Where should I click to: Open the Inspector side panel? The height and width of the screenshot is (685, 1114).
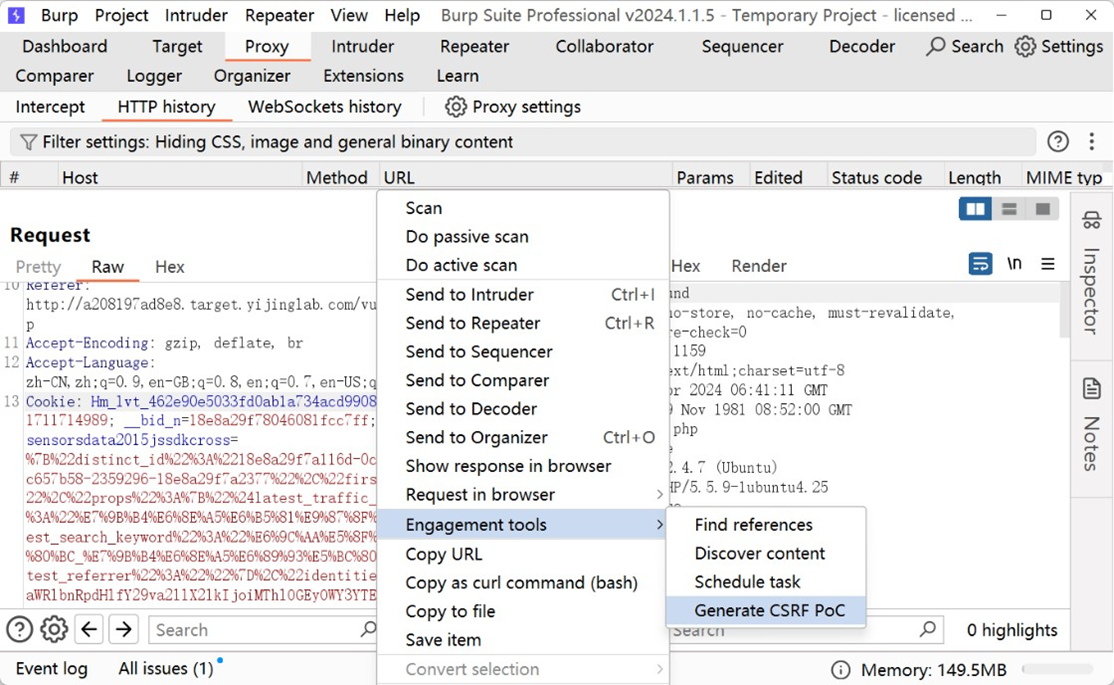pyautogui.click(x=1091, y=274)
